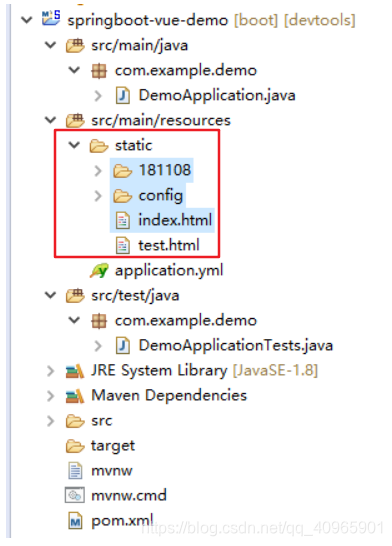The width and height of the screenshot is (392, 546).
Task: Click the src/main/resources source folder icon
Action: pos(75,120)
